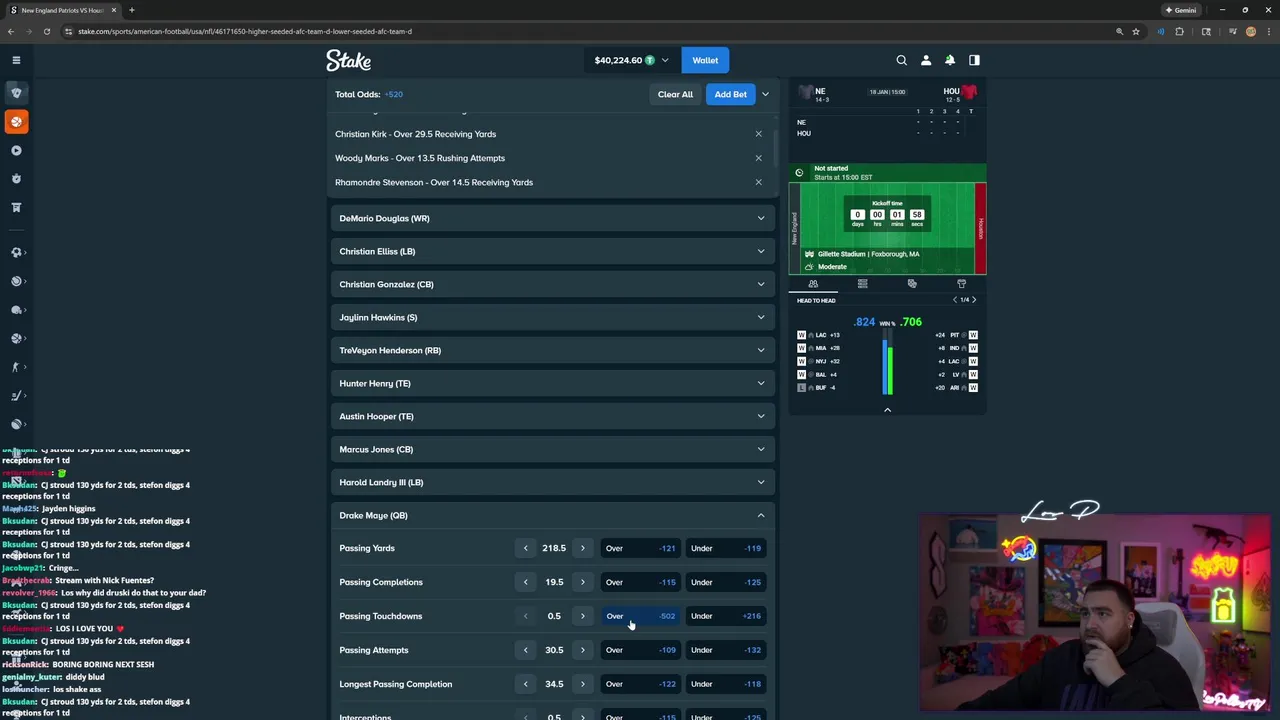Image resolution: width=1280 pixels, height=720 pixels.
Task: Select Under -125 for Passing Completions
Action: pyautogui.click(x=726, y=582)
